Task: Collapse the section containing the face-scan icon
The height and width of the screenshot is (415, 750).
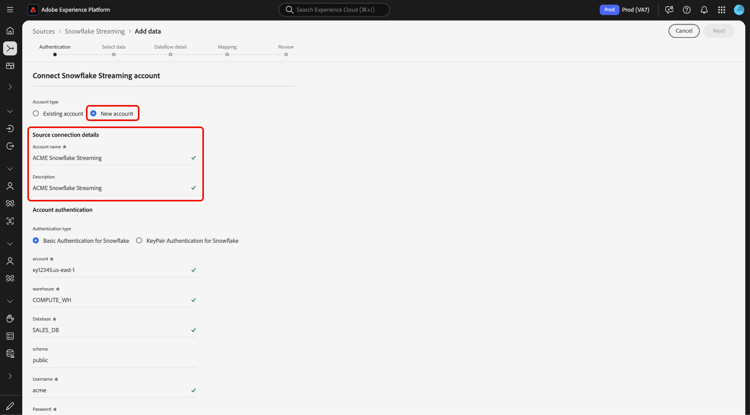Action: (x=10, y=169)
